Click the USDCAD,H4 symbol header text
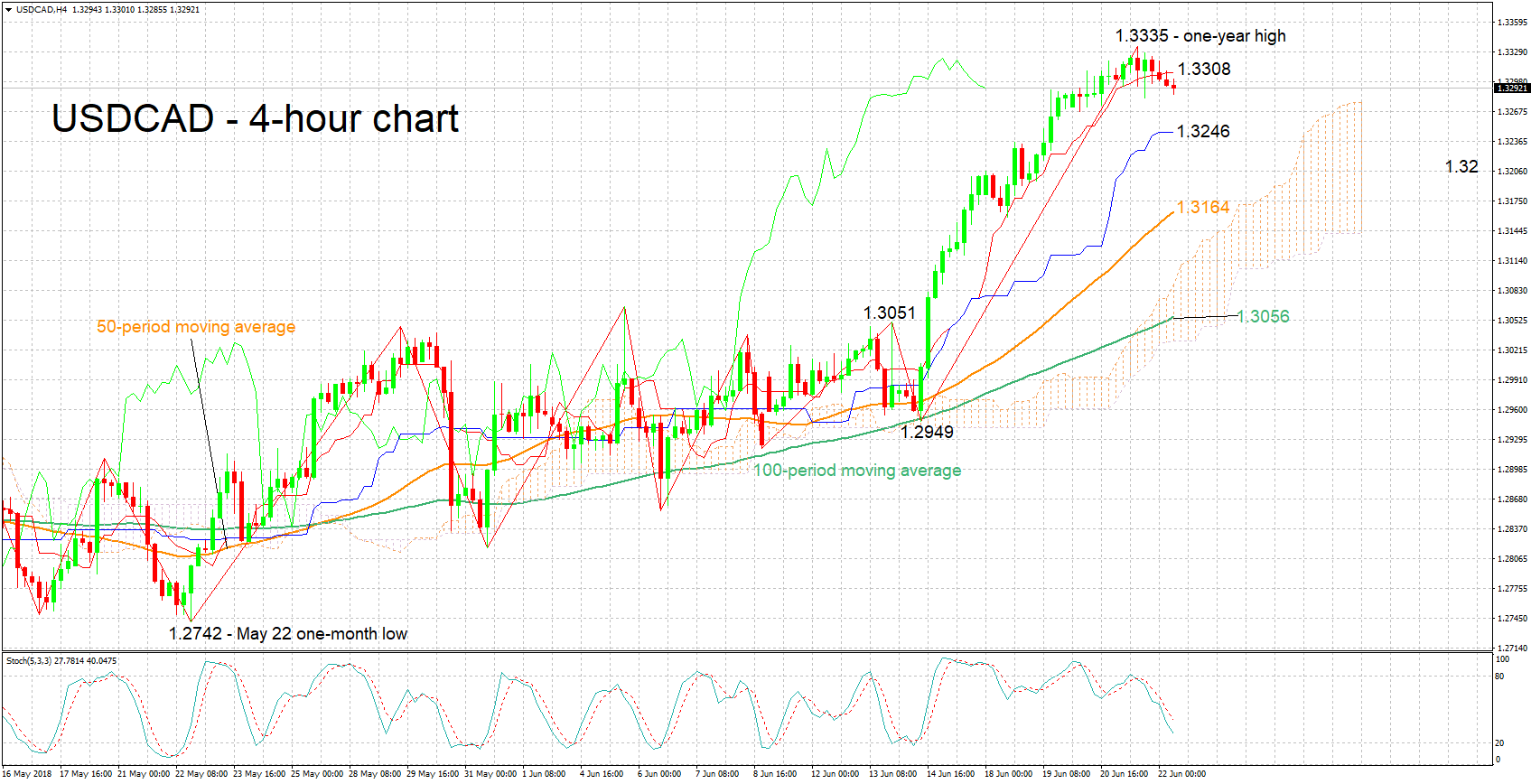The width and height of the screenshot is (1531, 784). [x=42, y=9]
